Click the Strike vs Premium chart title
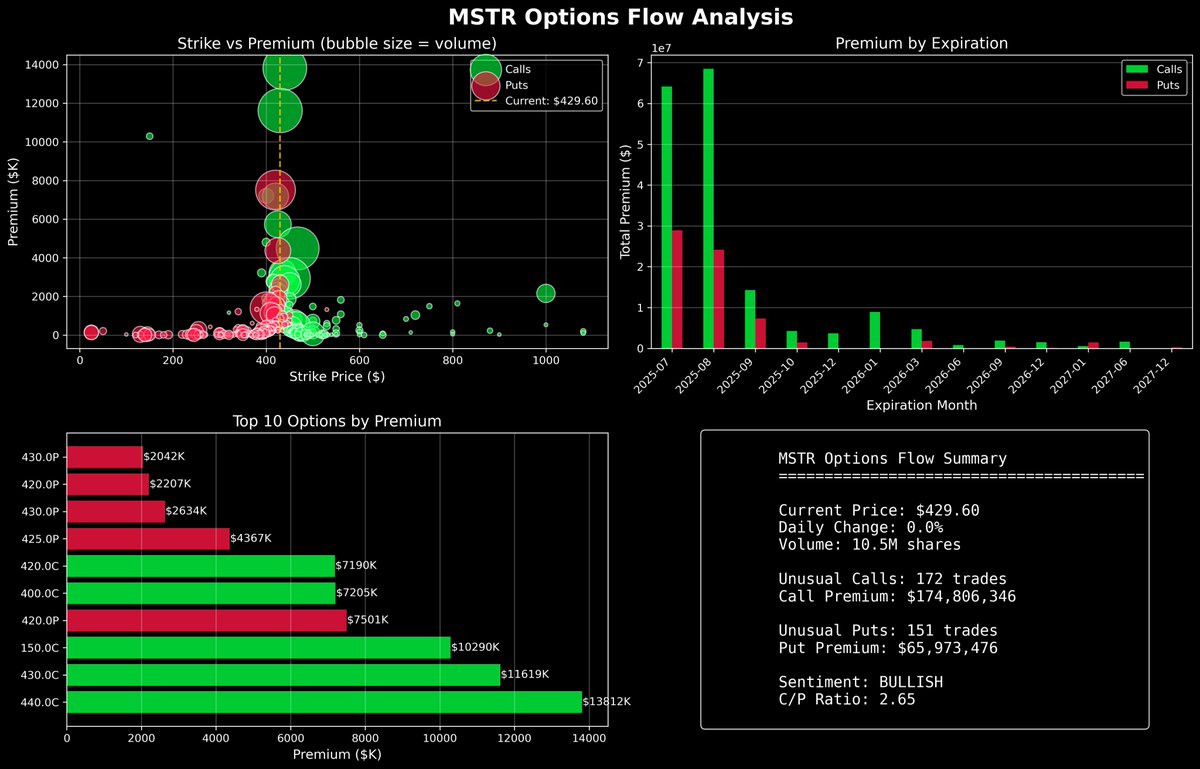The width and height of the screenshot is (1200, 769). (x=337, y=43)
